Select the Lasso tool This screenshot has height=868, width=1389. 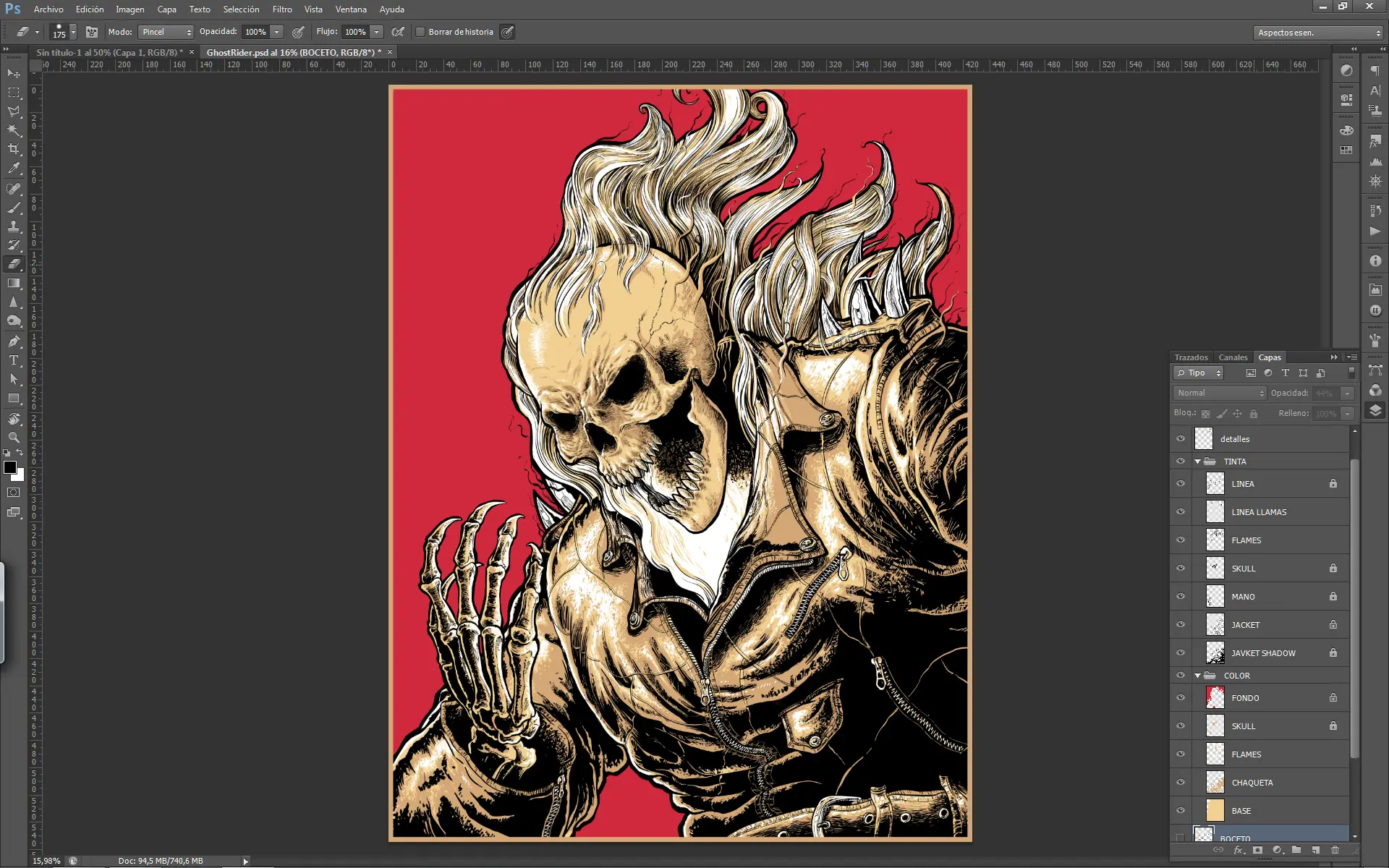coord(14,111)
